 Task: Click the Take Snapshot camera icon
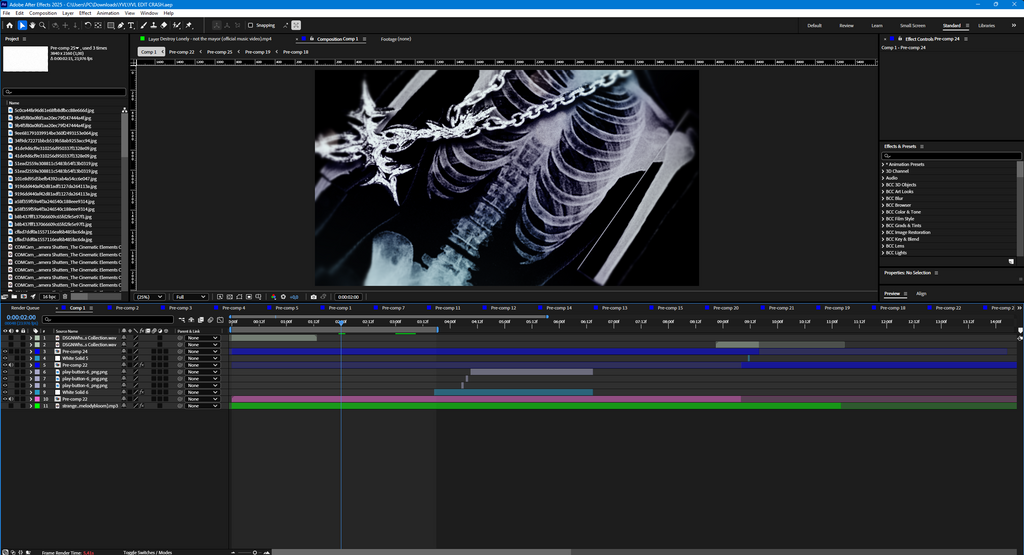click(x=313, y=297)
